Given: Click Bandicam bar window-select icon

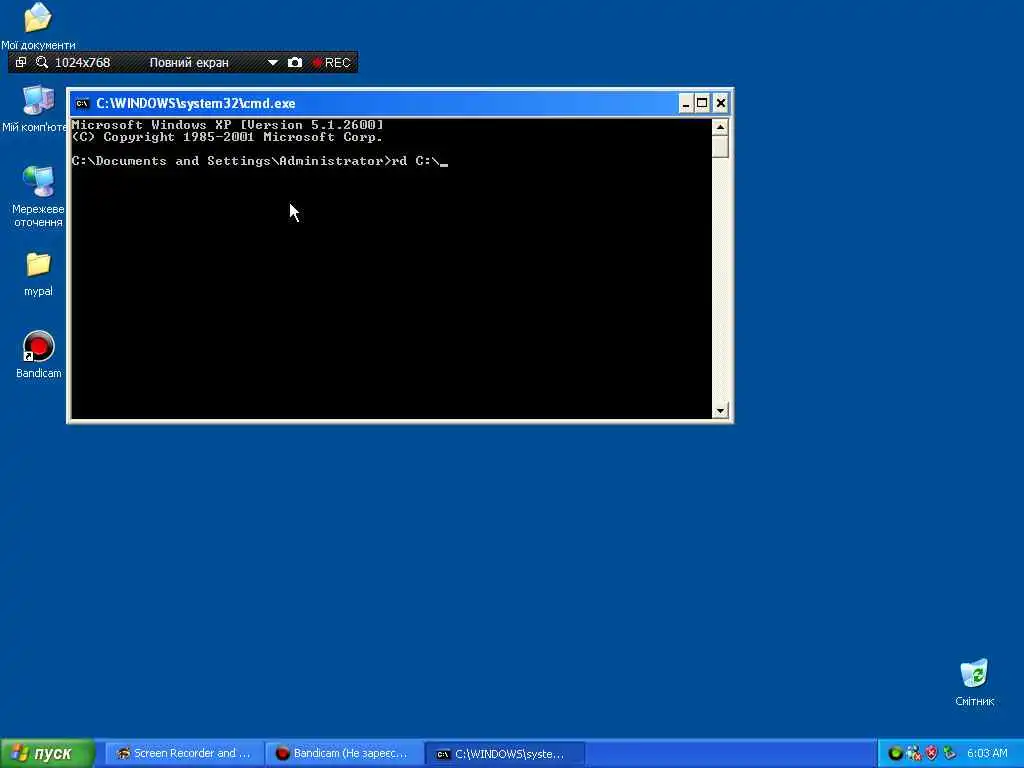Looking at the screenshot, I should (x=20, y=62).
